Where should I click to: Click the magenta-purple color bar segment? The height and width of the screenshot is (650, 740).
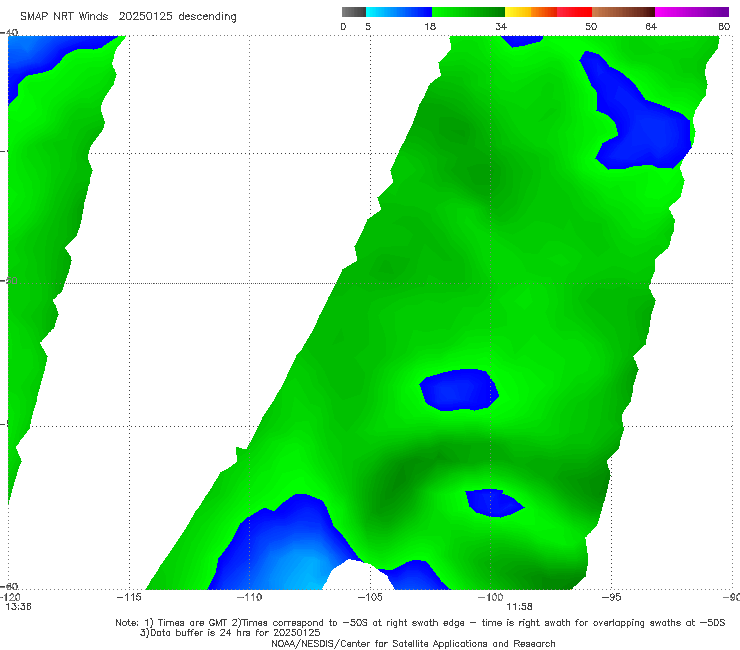coord(692,12)
